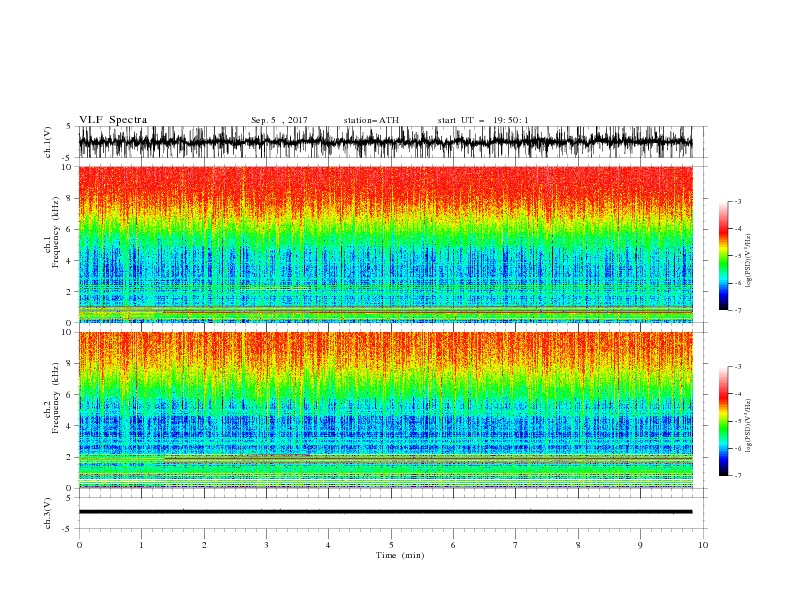The width and height of the screenshot is (792, 612).
Task: Click the ch.1 voltage waveform trace panel
Action: [x=385, y=142]
